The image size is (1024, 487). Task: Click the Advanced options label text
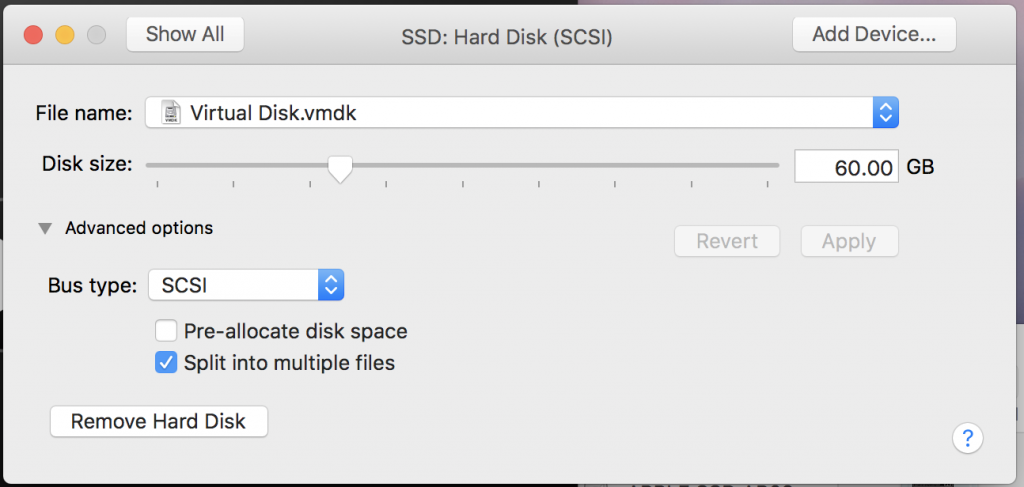click(139, 228)
